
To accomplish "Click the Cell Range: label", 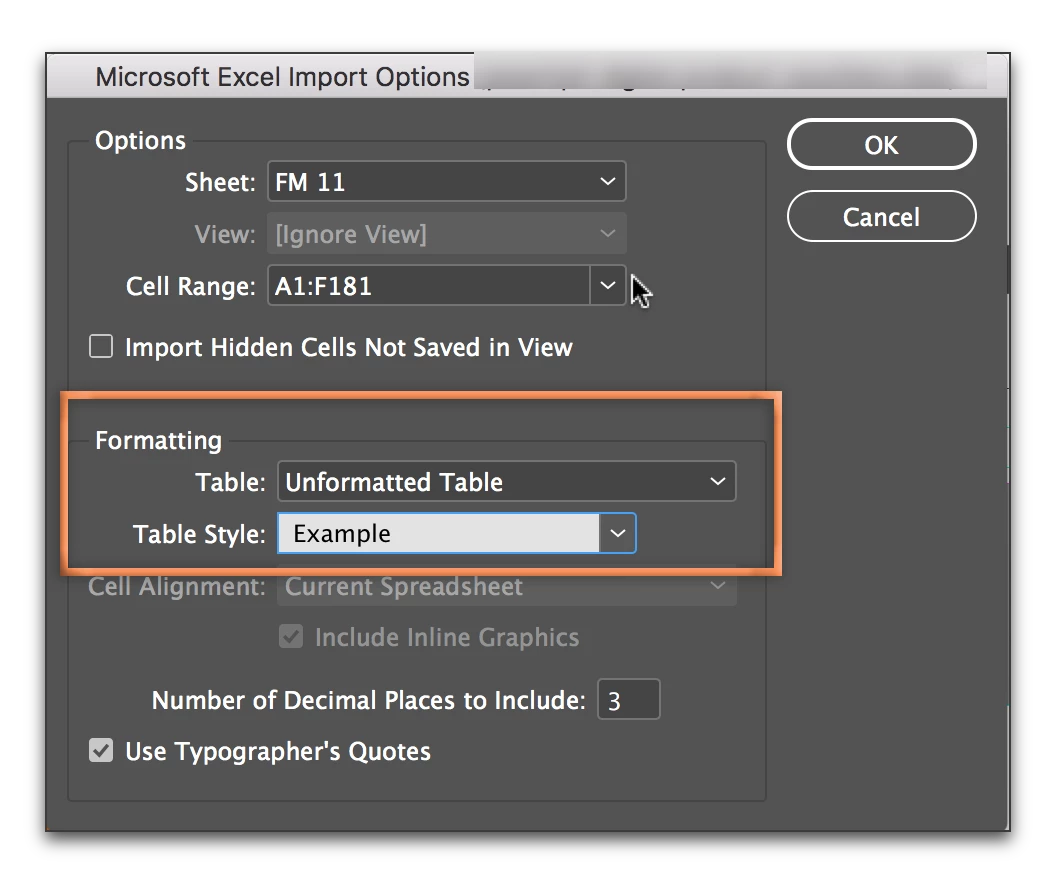I will (191, 286).
